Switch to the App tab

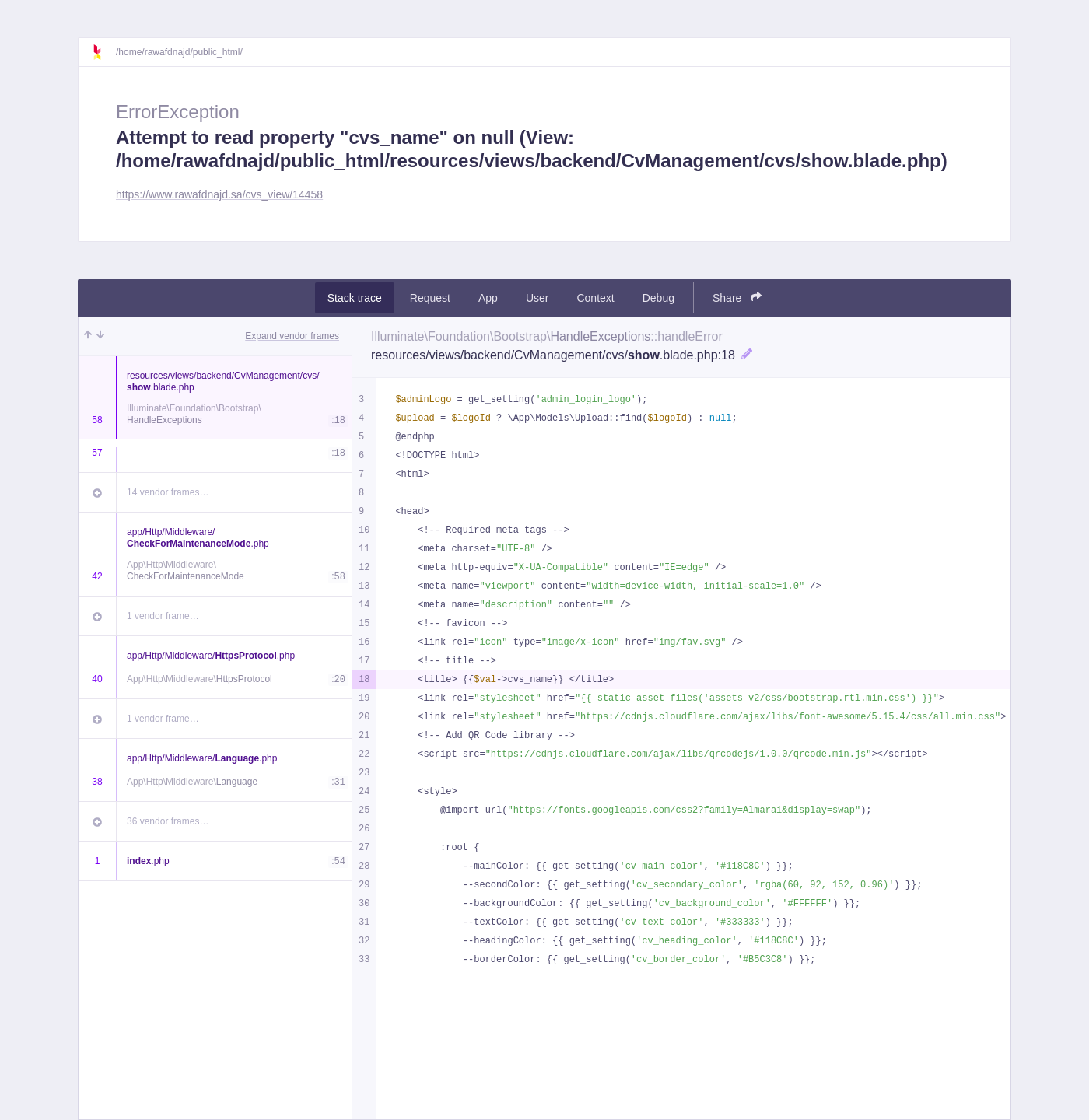pos(488,298)
